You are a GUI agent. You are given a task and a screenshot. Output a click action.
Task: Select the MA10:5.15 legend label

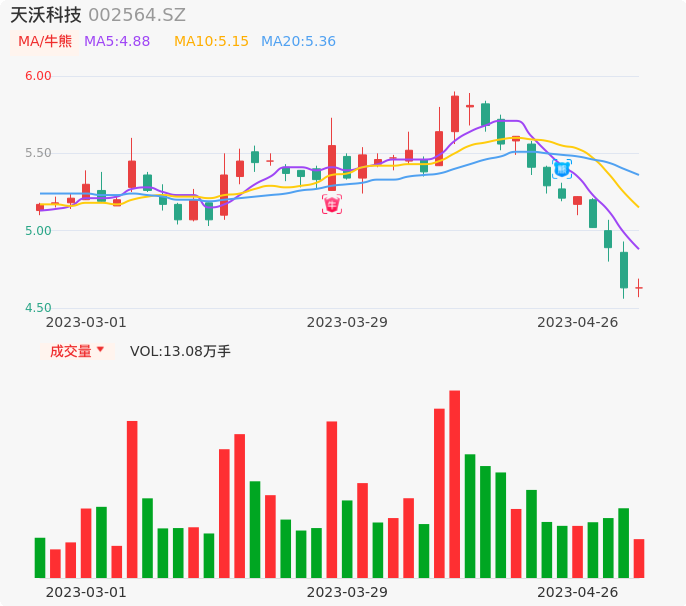coord(211,42)
